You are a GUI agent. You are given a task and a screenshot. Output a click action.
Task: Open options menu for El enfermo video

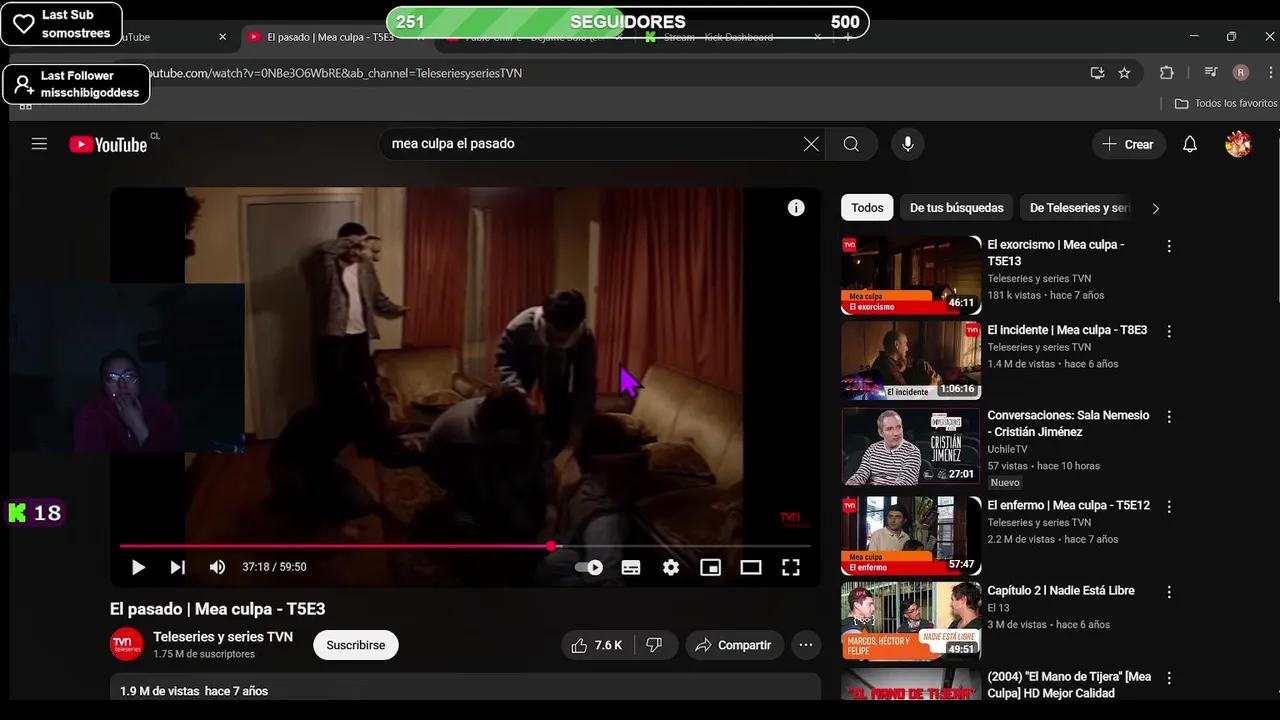pyautogui.click(x=1169, y=507)
